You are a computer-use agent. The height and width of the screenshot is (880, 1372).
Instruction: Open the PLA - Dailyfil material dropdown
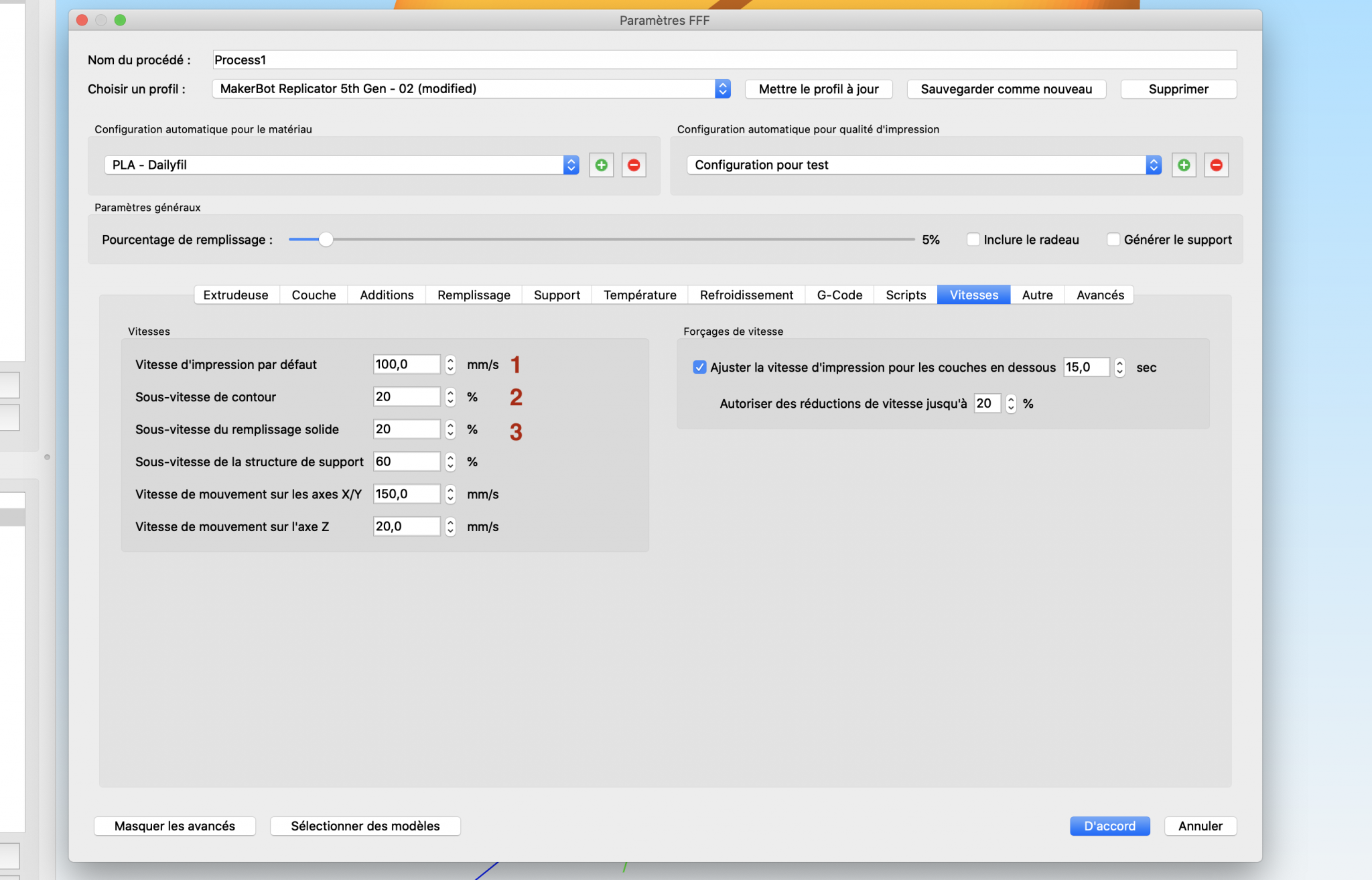[342, 165]
